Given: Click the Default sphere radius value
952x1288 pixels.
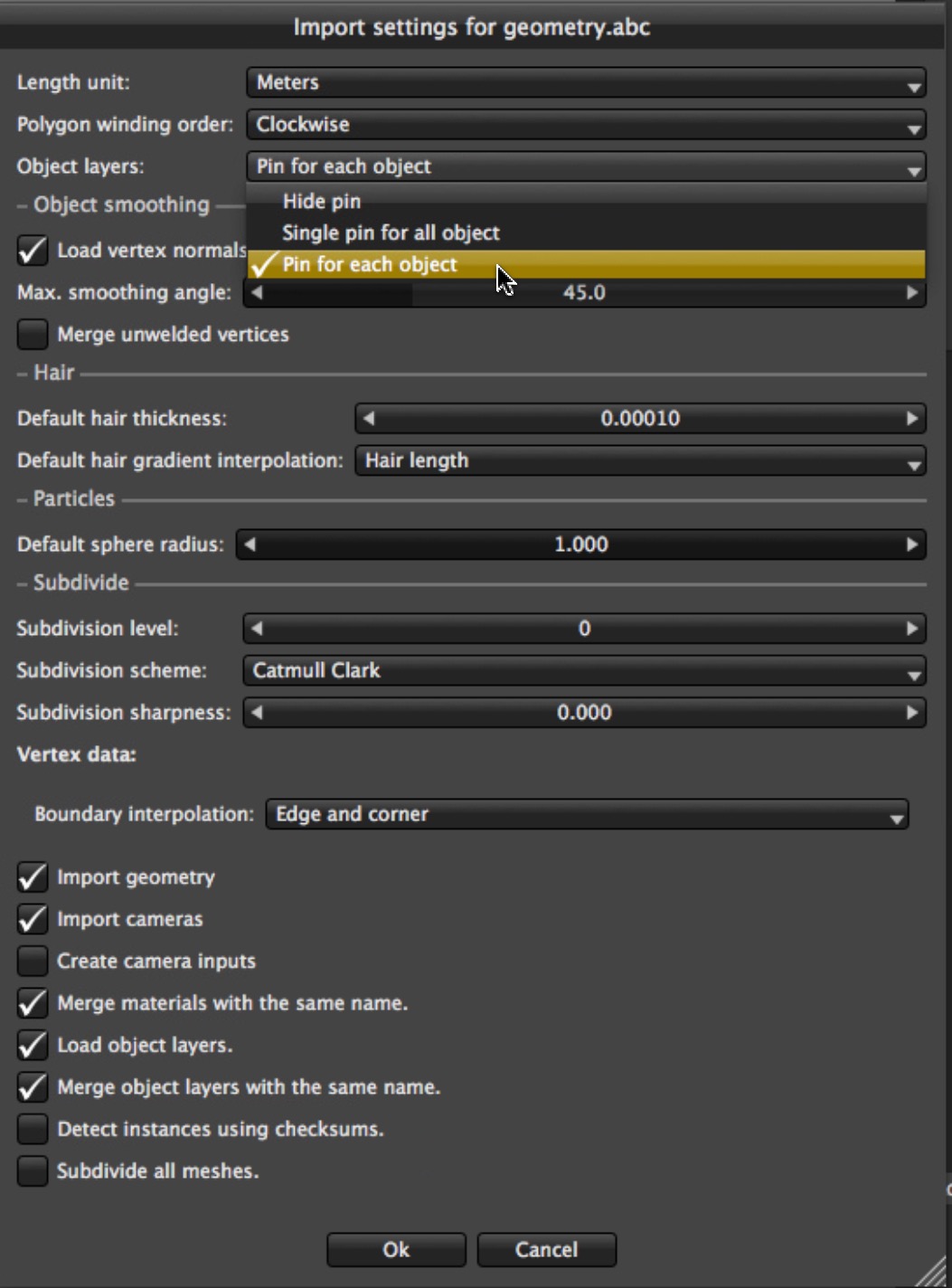Looking at the screenshot, I should pos(580,545).
